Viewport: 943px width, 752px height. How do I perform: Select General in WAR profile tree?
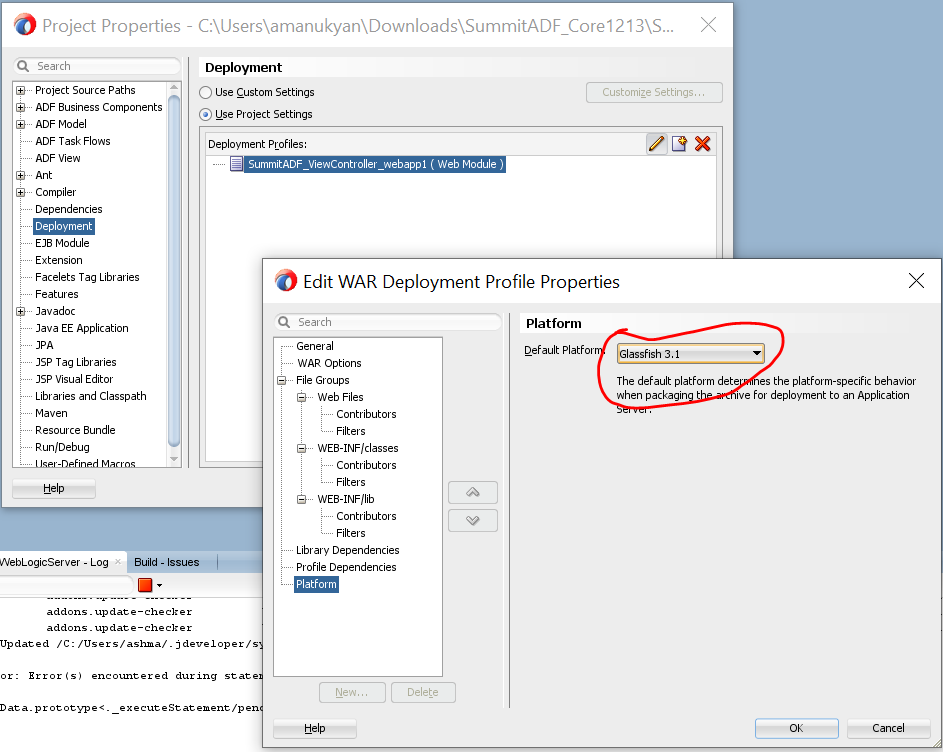(x=315, y=346)
